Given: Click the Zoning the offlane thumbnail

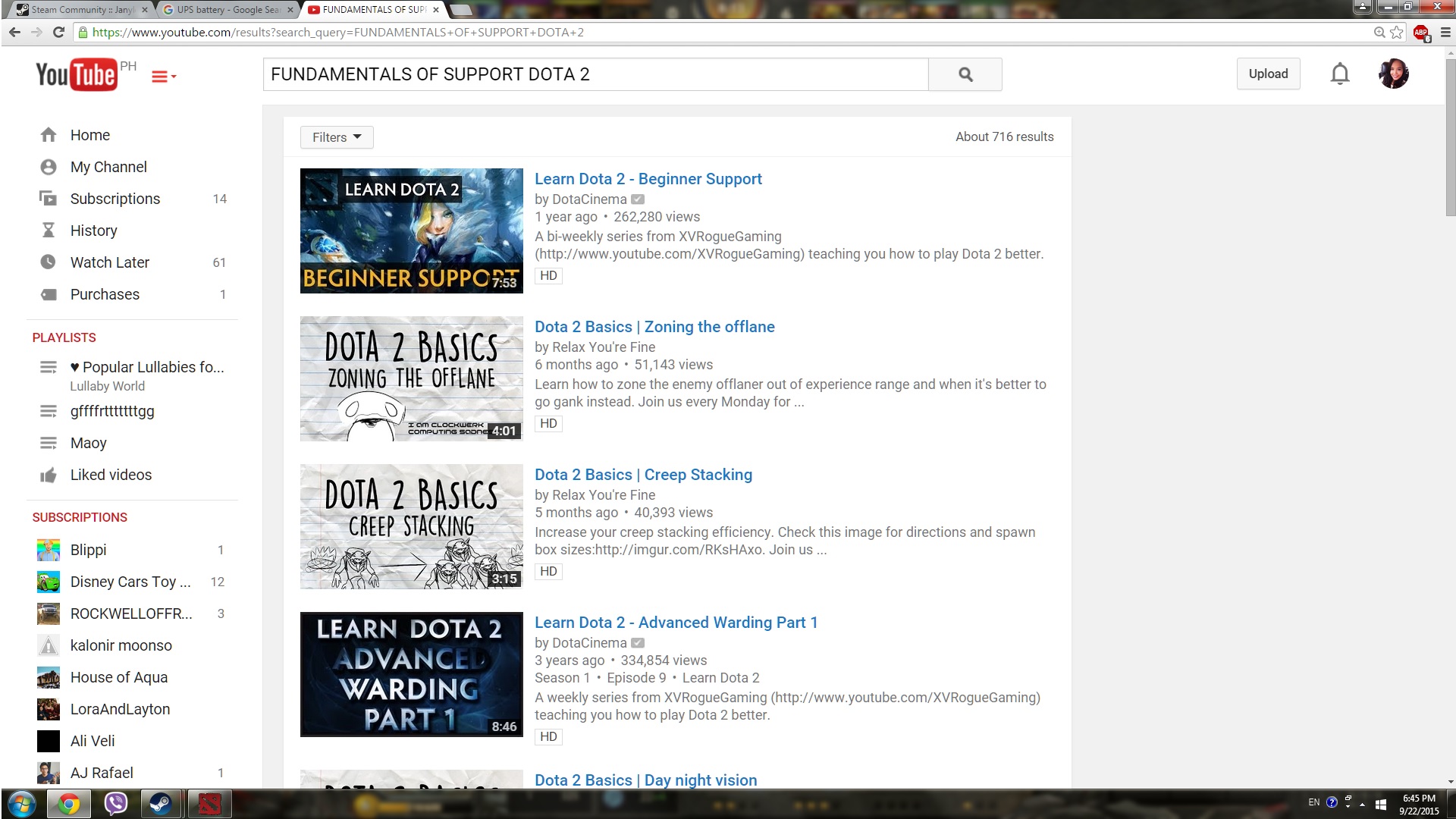Looking at the screenshot, I should [x=411, y=378].
